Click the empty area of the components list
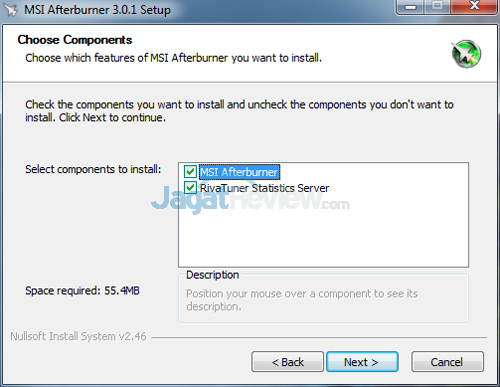 click(x=323, y=232)
